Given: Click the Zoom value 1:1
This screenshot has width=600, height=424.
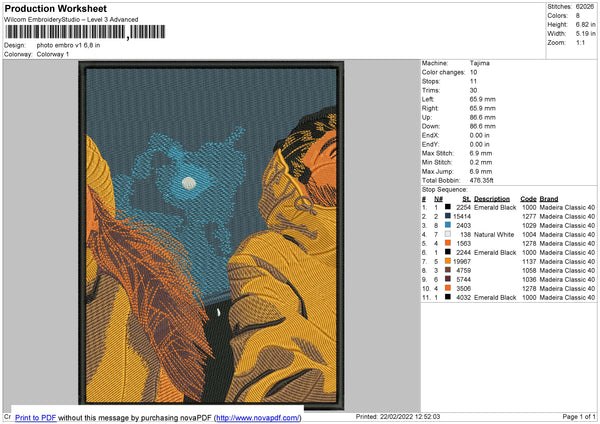Looking at the screenshot, I should click(x=580, y=42).
